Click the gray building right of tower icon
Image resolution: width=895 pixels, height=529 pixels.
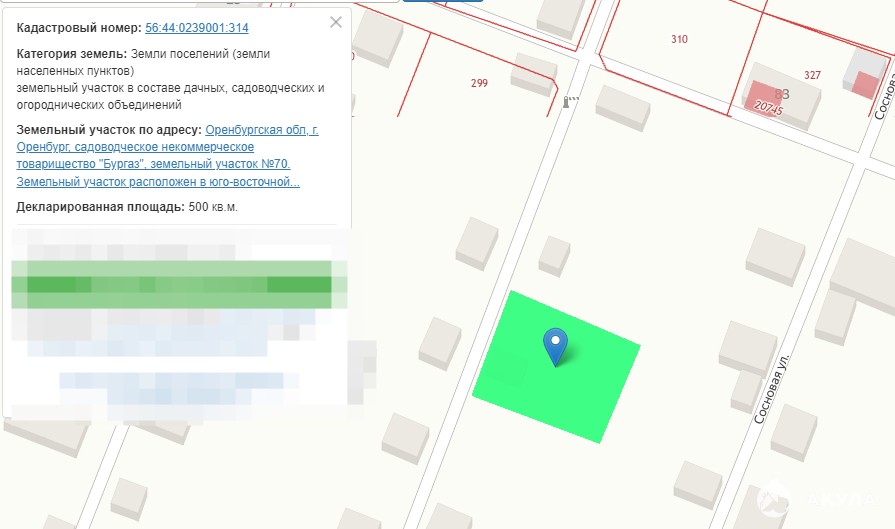pos(622,105)
